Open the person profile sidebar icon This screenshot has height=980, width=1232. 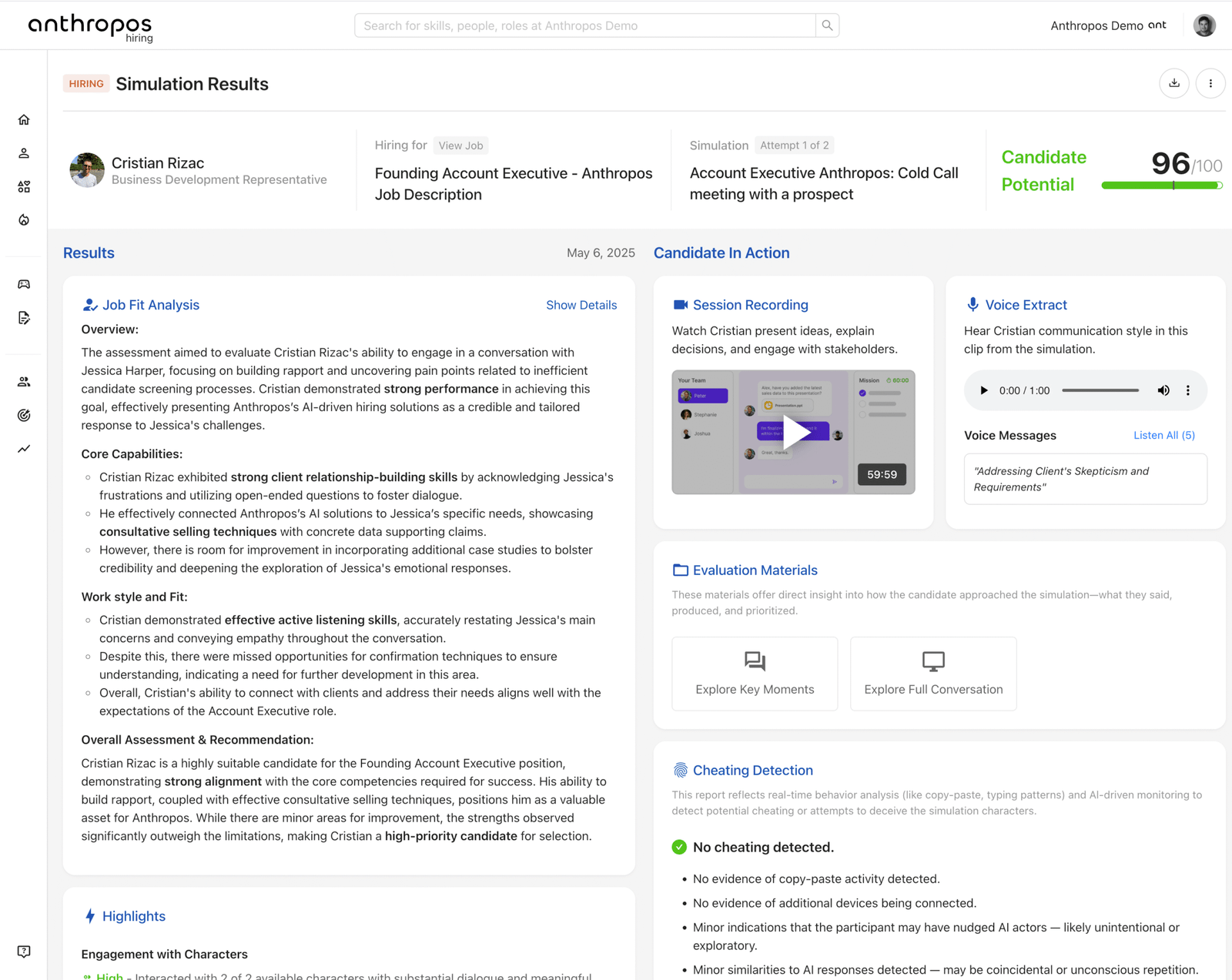24,153
